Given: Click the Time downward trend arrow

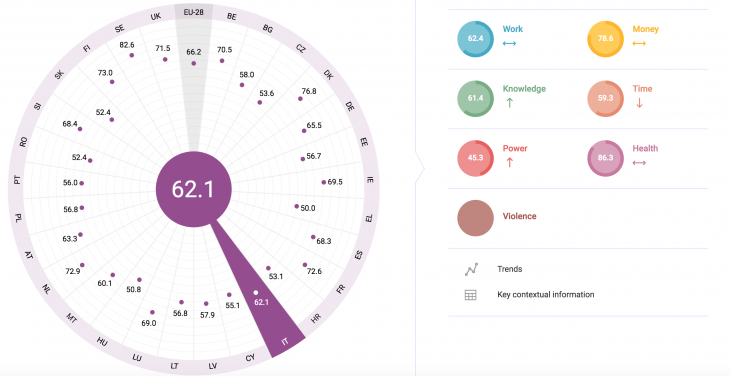Looking at the screenshot, I should [639, 103].
